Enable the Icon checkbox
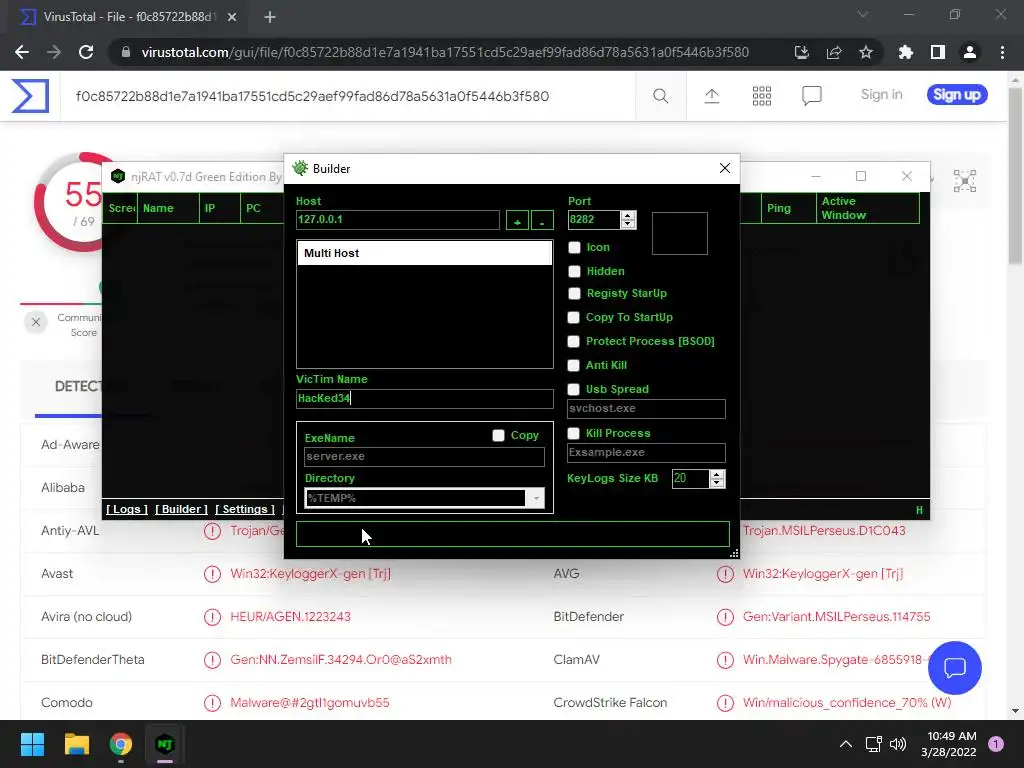The image size is (1024, 768). click(574, 248)
